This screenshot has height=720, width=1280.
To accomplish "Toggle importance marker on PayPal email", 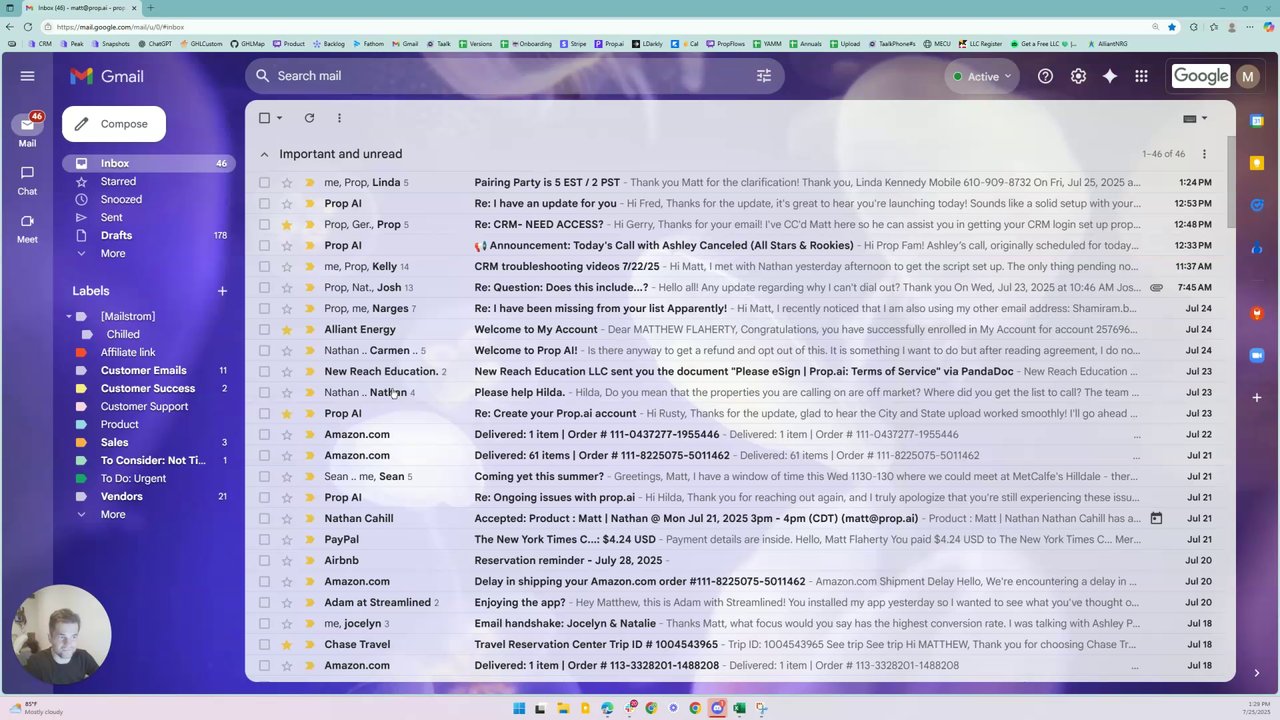I will coord(309,539).
